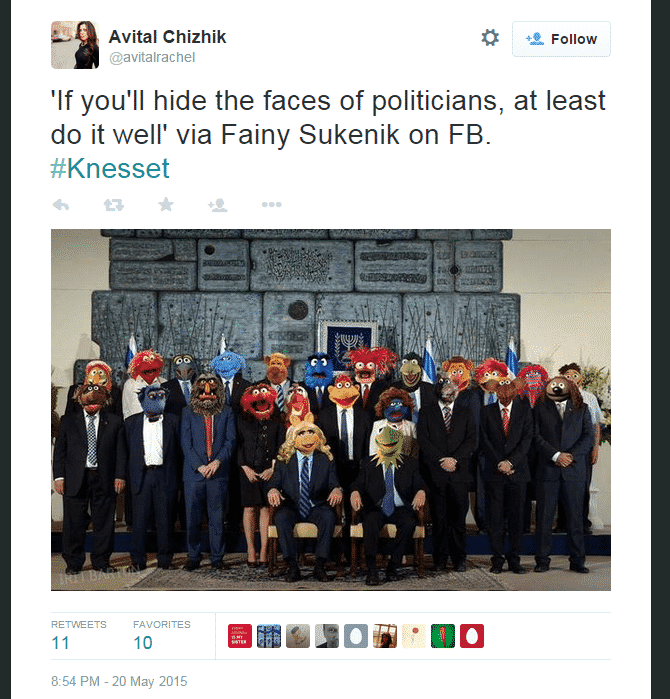Click the reply arrow icon
The image size is (670, 699).
pyautogui.click(x=61, y=205)
